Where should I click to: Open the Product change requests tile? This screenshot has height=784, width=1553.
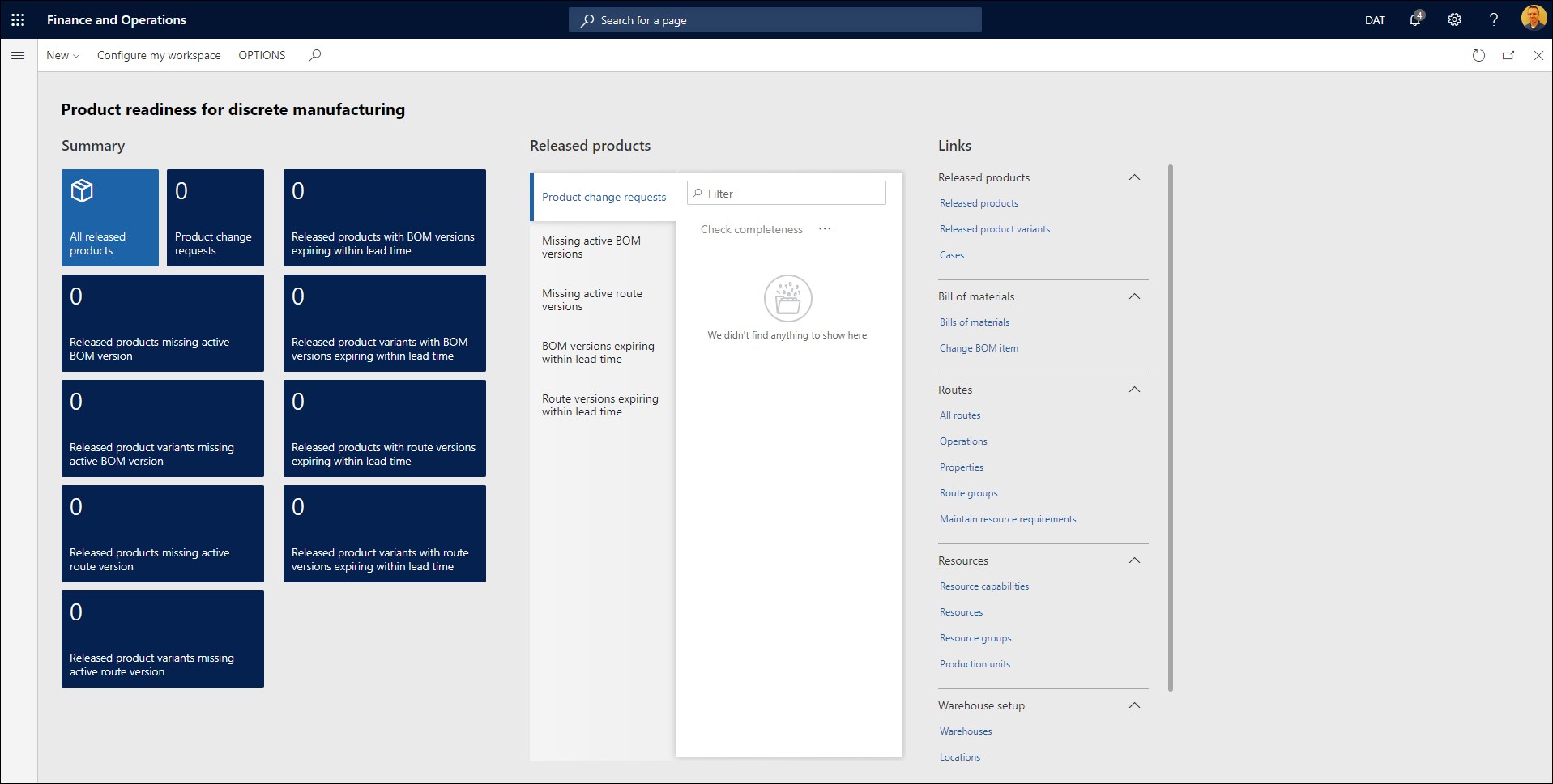pyautogui.click(x=215, y=218)
